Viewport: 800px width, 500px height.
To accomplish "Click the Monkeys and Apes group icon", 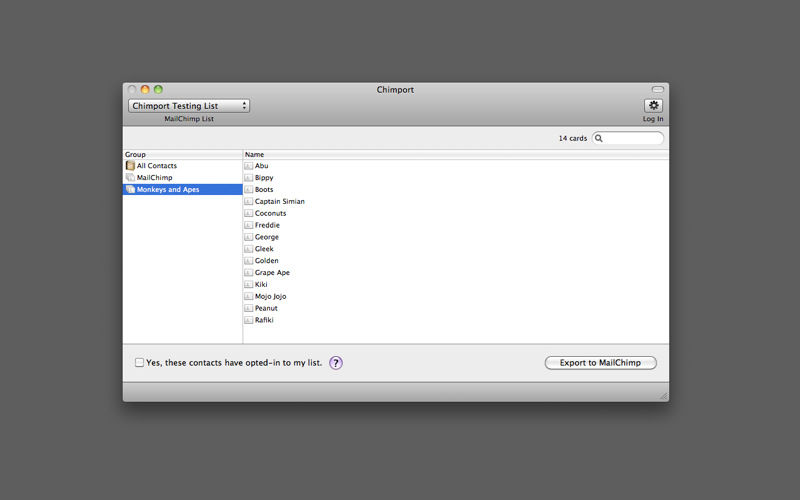I will pyautogui.click(x=130, y=189).
